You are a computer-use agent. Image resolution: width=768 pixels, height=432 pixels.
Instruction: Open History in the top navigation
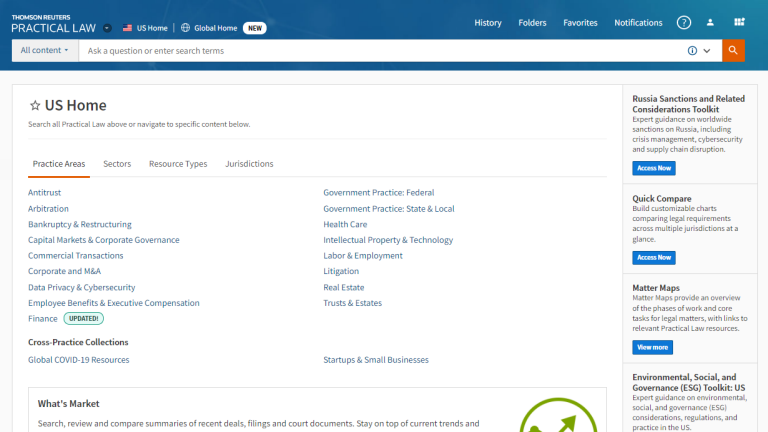coord(488,23)
